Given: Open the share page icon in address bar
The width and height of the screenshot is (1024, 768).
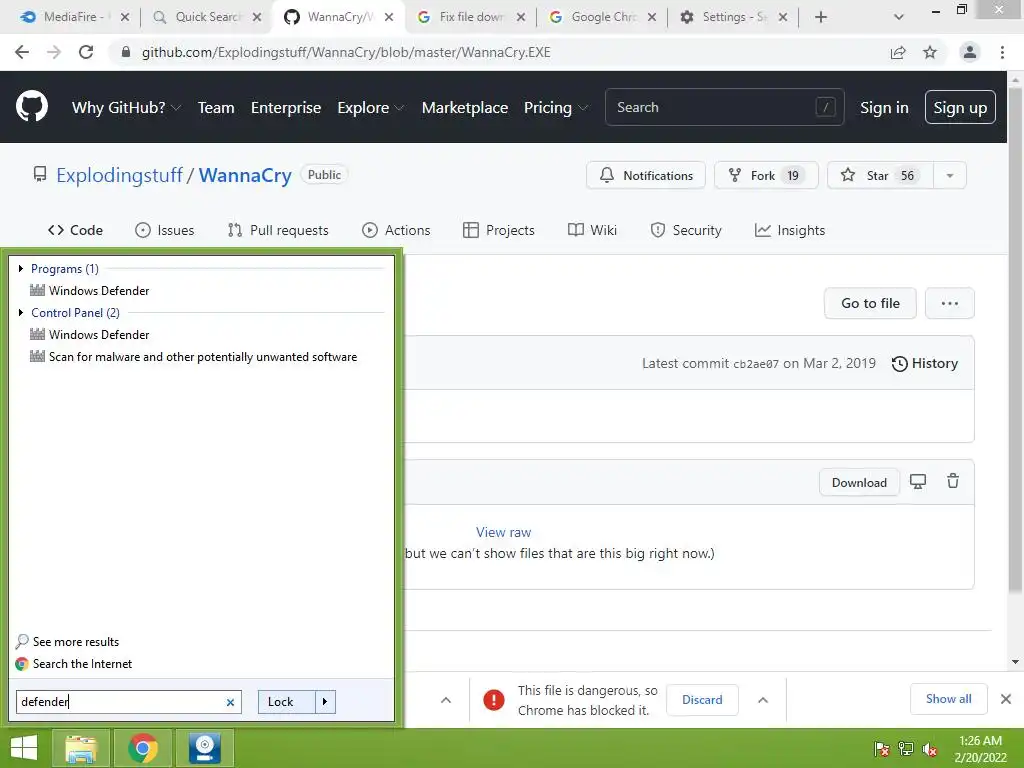Looking at the screenshot, I should pyautogui.click(x=898, y=52).
